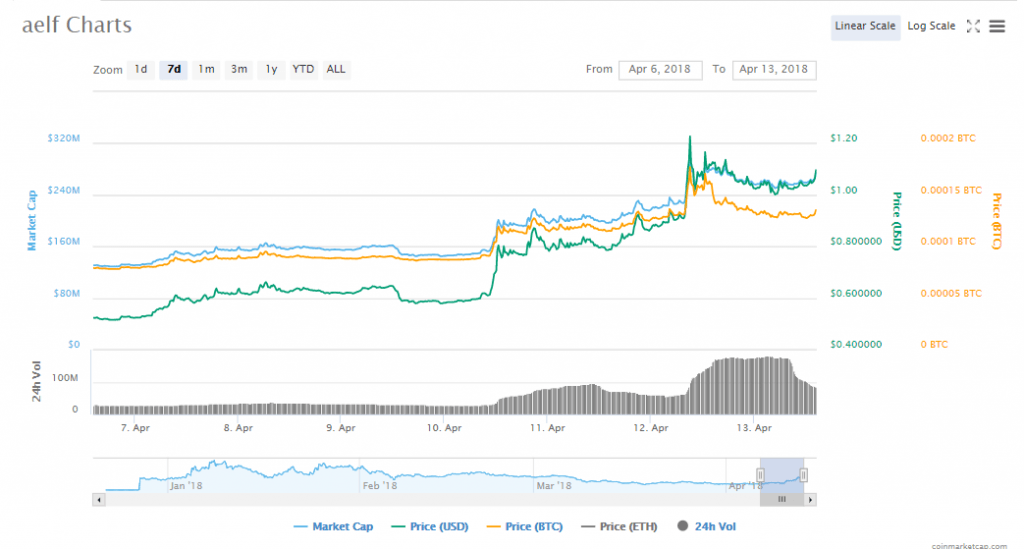Edit the To date field
The width and height of the screenshot is (1024, 549).
coord(774,70)
